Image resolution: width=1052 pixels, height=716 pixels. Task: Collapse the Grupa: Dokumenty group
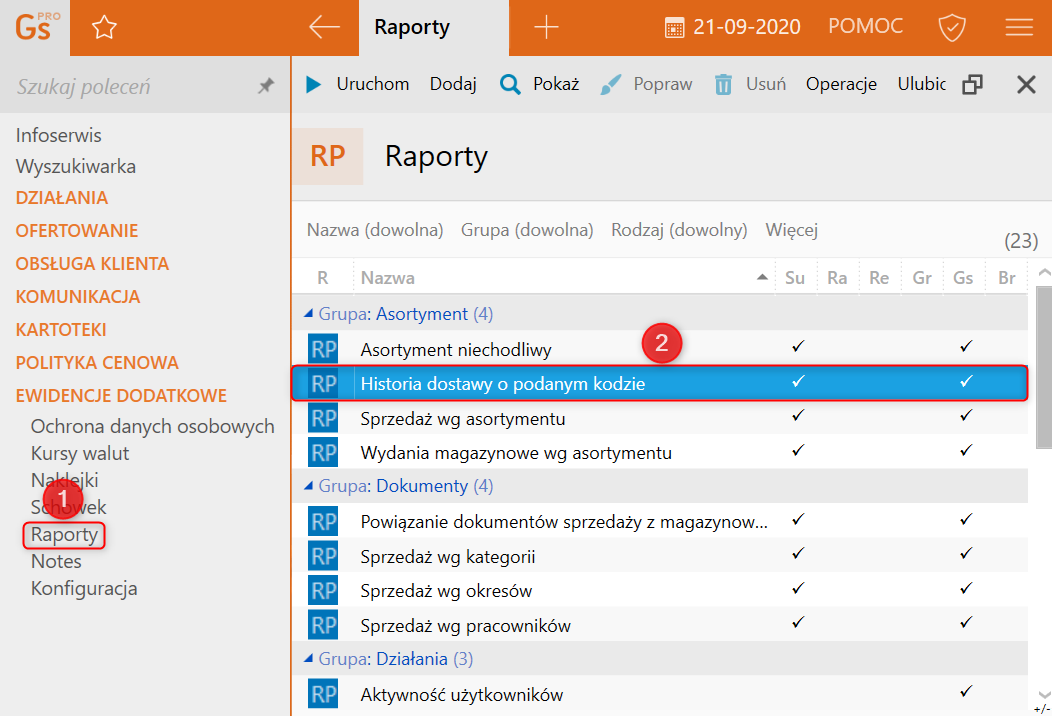tap(308, 486)
